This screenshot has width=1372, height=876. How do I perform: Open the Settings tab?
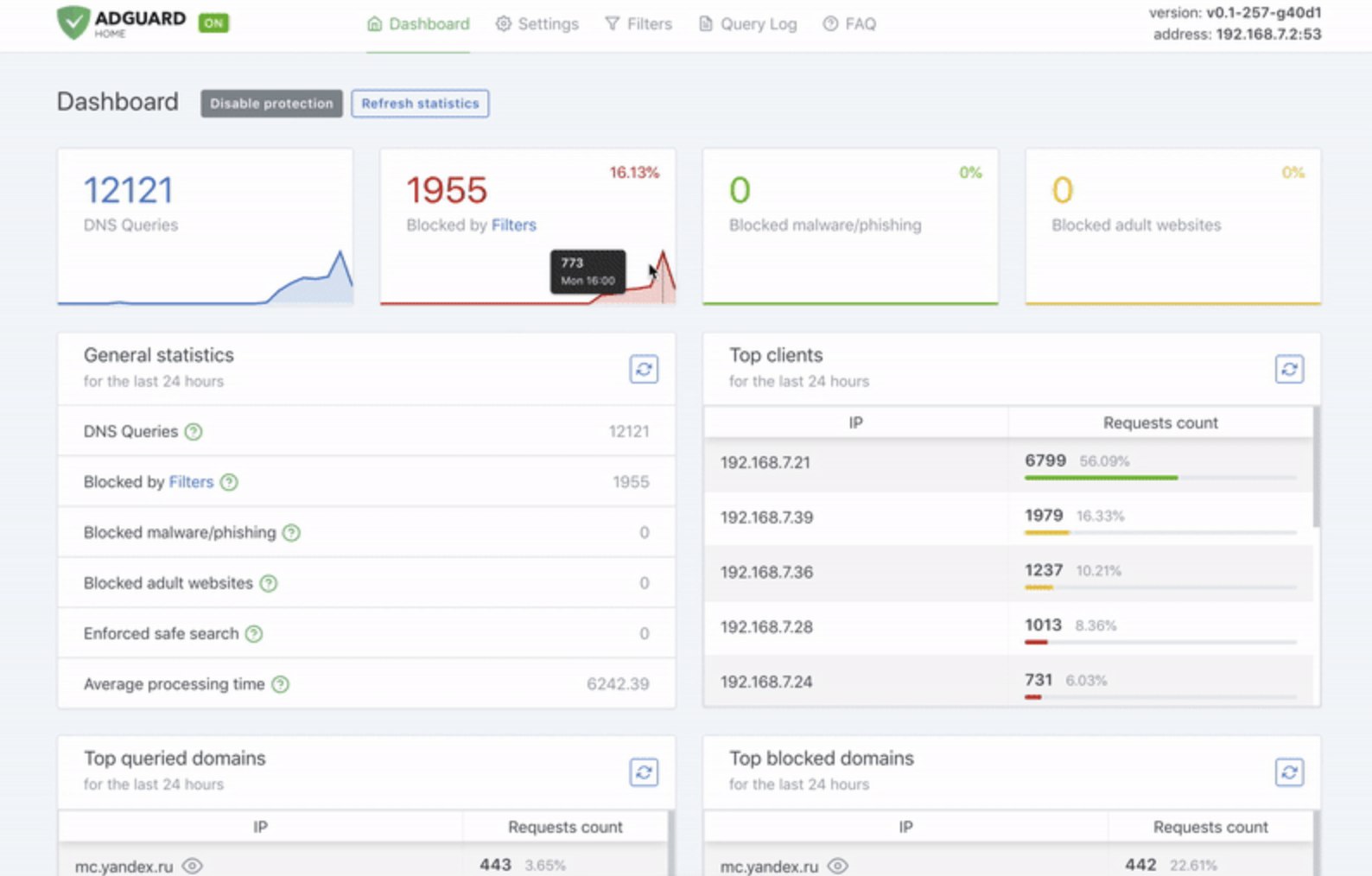coord(537,24)
